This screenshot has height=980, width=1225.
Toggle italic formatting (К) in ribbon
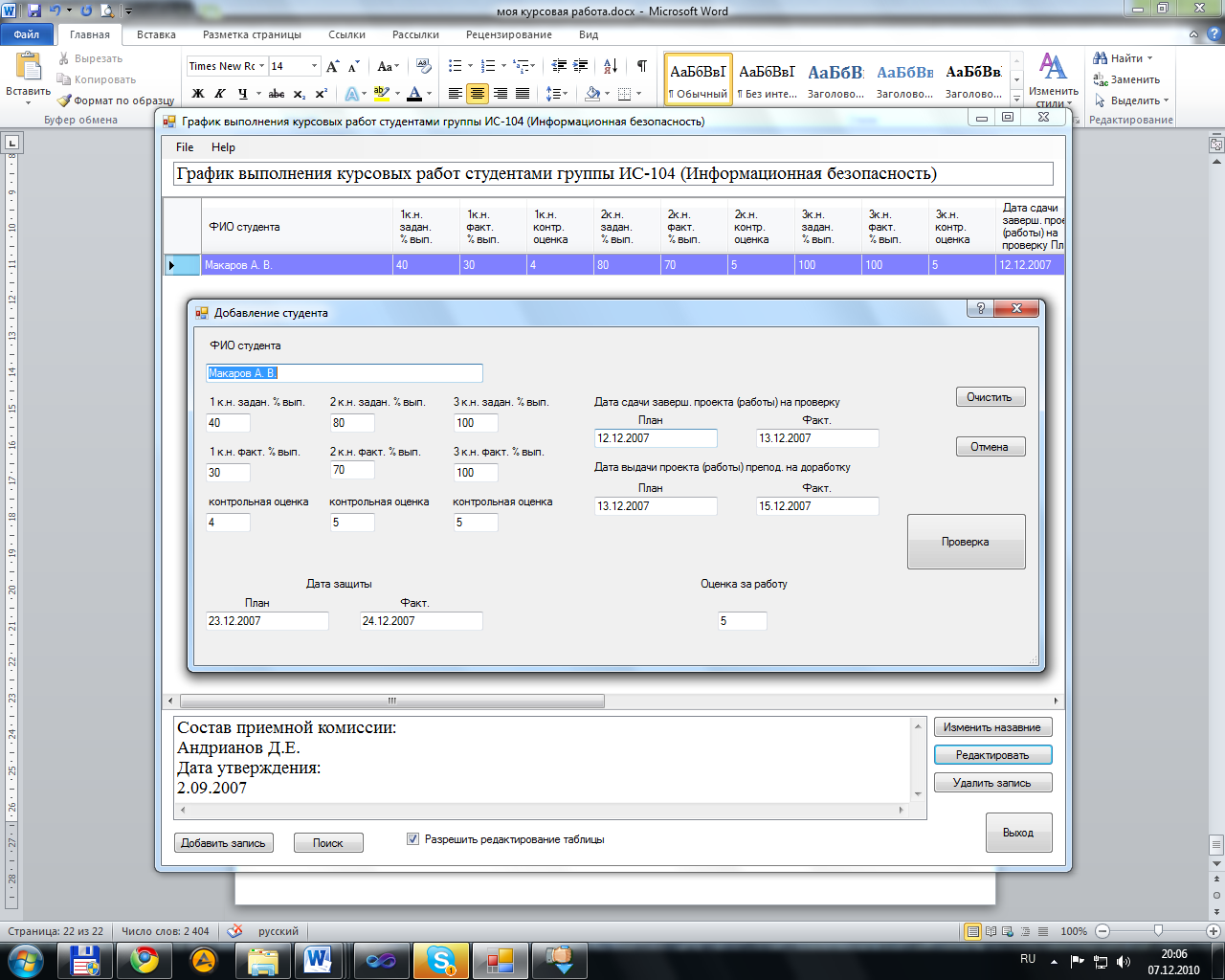[x=220, y=94]
